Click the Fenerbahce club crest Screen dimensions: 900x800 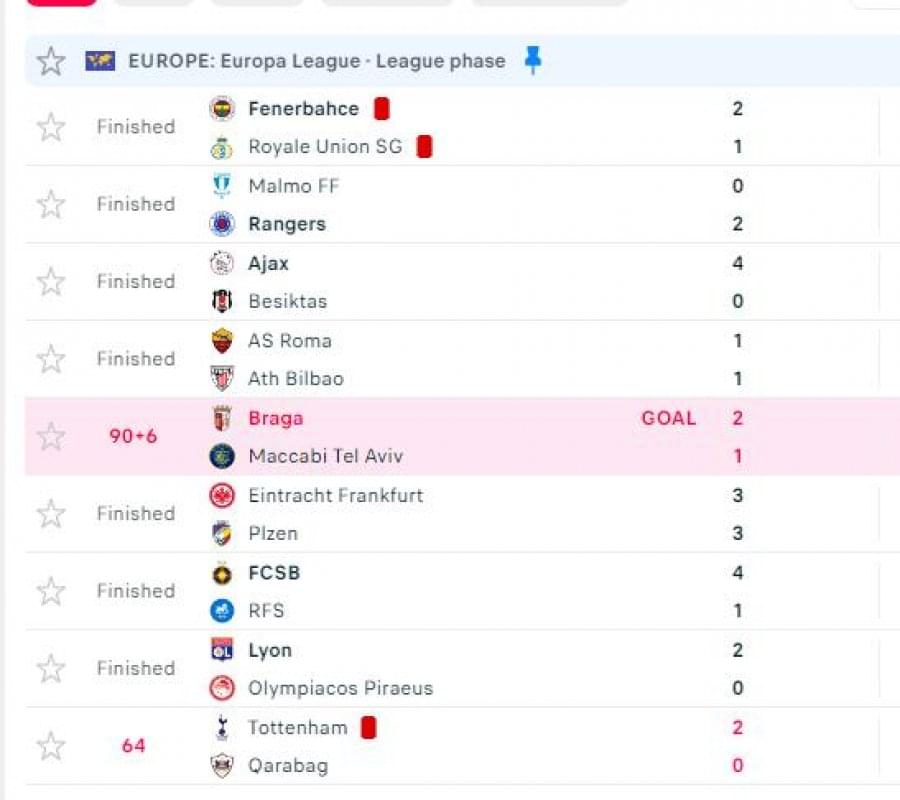pos(222,108)
